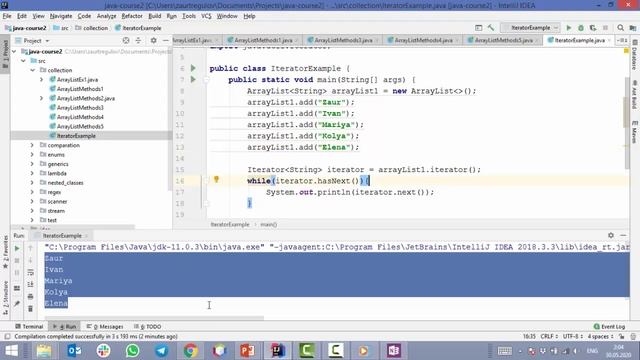This screenshot has width=640, height=360.
Task: Open the Refactor menu
Action: click(x=132, y=16)
